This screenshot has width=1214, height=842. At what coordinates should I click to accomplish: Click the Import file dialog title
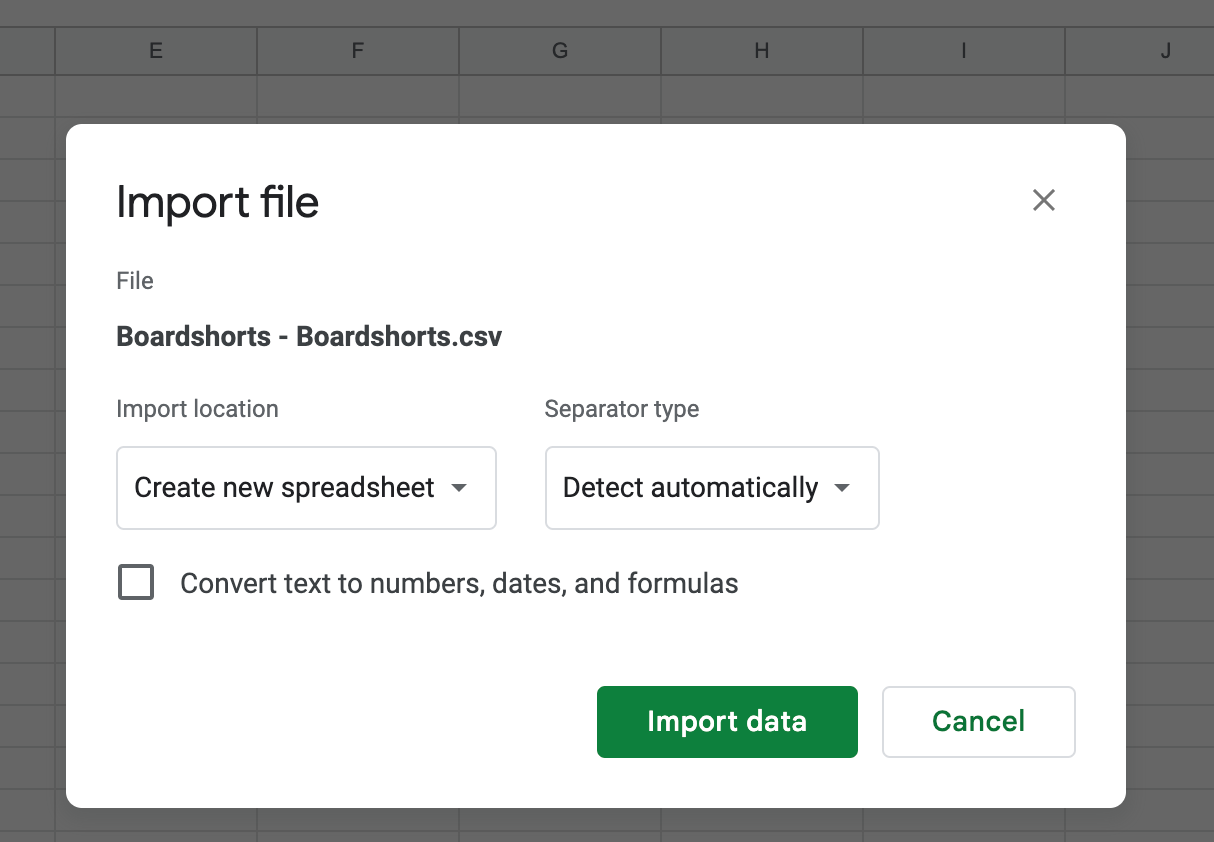(x=217, y=202)
